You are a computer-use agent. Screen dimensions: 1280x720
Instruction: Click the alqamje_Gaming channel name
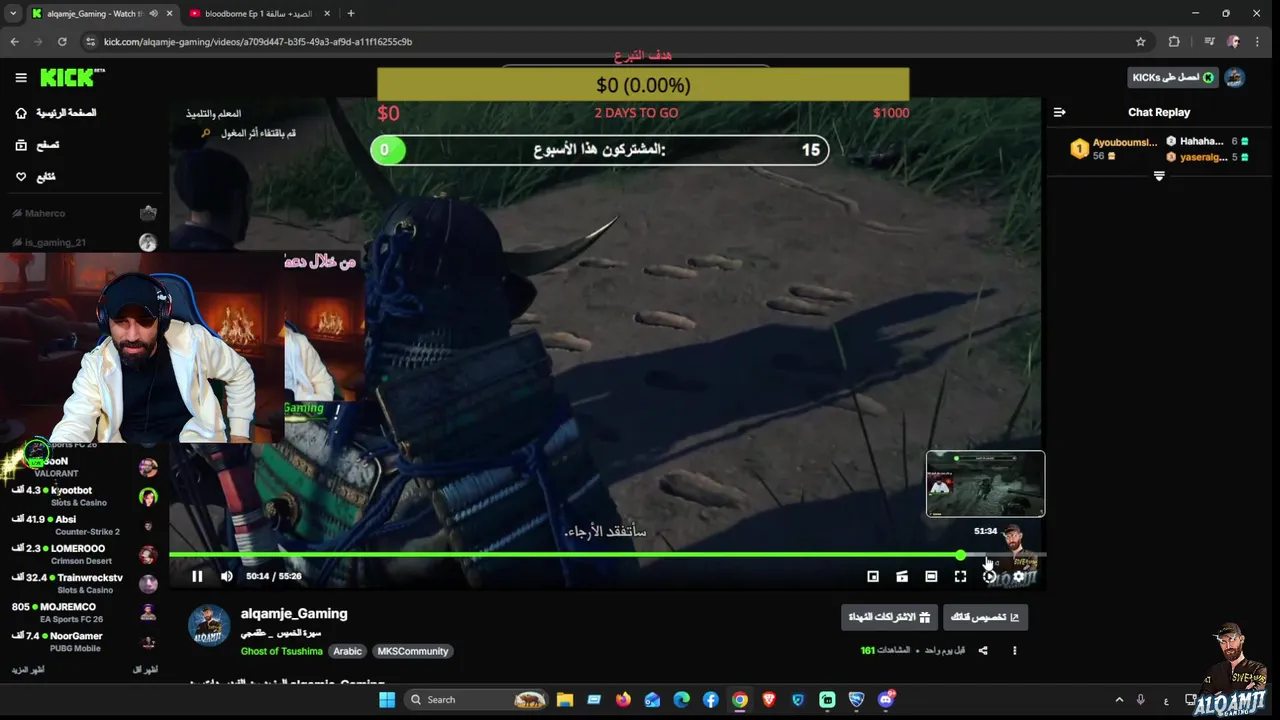pyautogui.click(x=294, y=614)
